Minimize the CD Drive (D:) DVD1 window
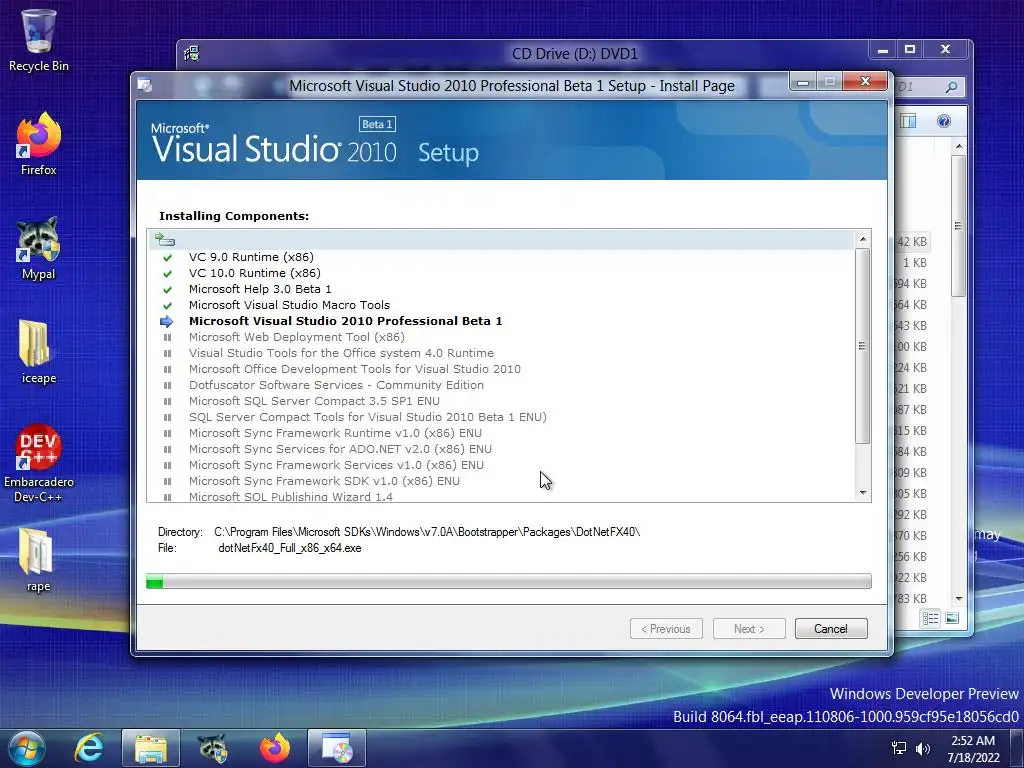This screenshot has width=1024, height=768. click(883, 50)
